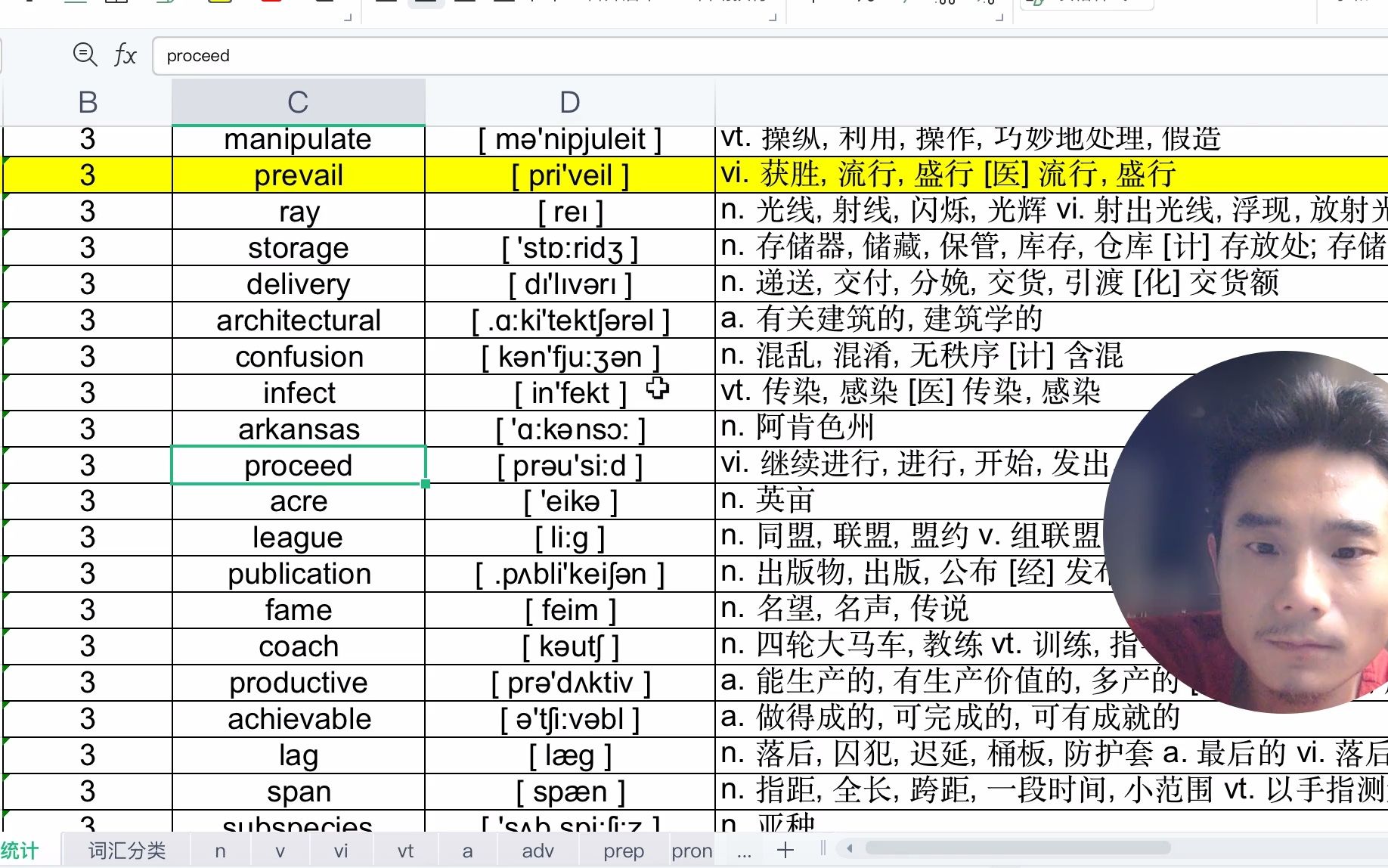Viewport: 1388px width, 868px height.
Task: Click the + button to add a new sheet
Action: pyautogui.click(x=786, y=850)
